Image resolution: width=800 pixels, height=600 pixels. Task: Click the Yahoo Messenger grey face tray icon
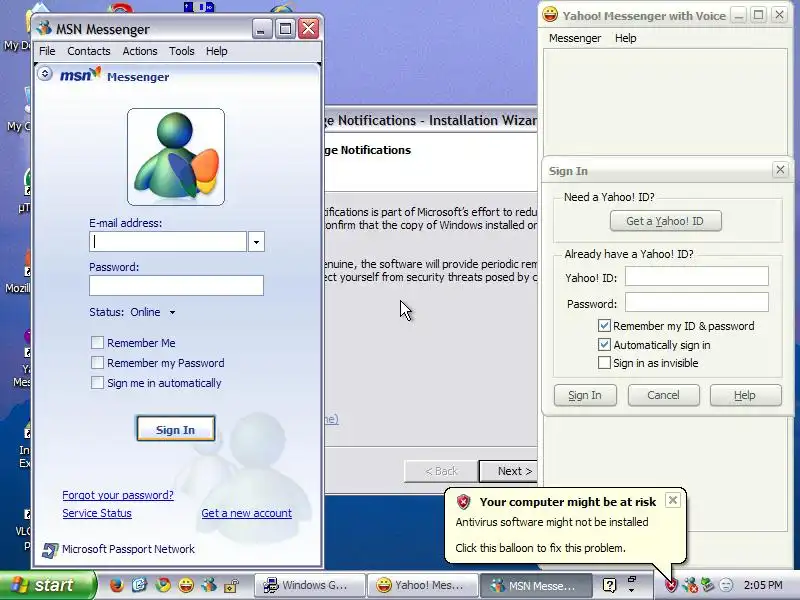(x=726, y=585)
